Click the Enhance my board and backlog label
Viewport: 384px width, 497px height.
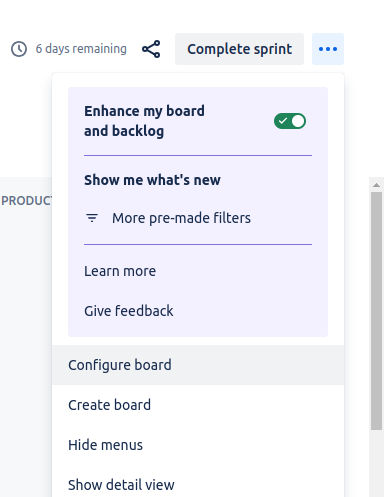pos(144,121)
